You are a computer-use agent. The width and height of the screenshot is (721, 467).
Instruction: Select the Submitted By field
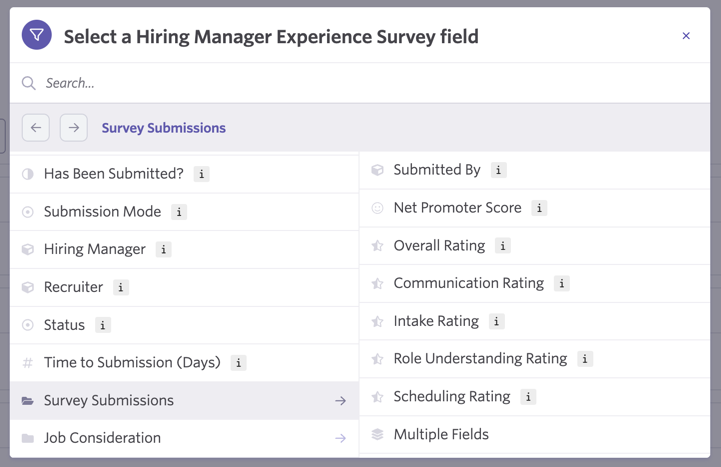pyautogui.click(x=535, y=170)
